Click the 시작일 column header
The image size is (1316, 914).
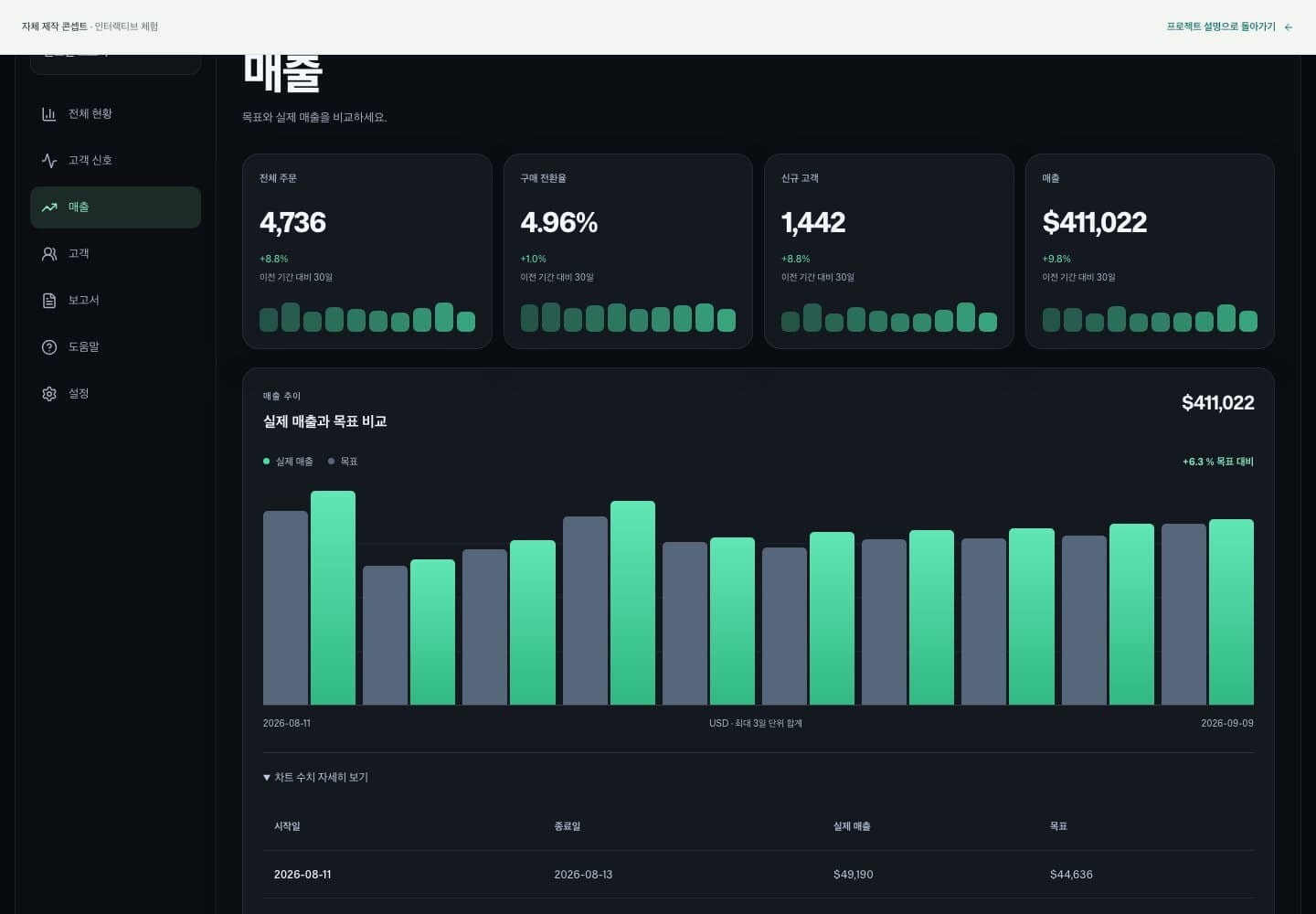[287, 826]
